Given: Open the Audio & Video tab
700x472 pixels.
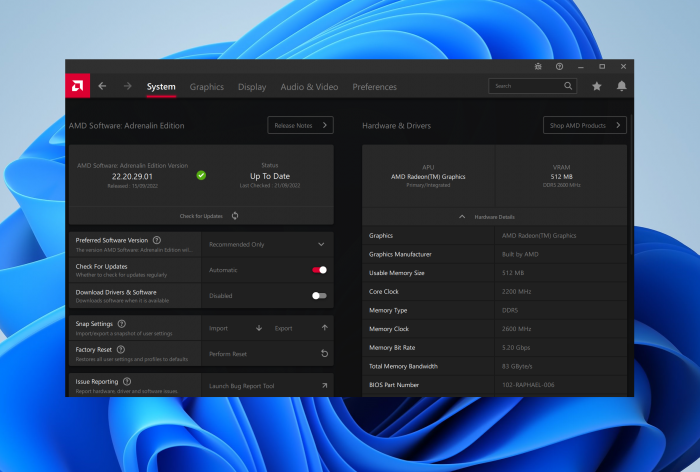Looking at the screenshot, I should (x=309, y=87).
